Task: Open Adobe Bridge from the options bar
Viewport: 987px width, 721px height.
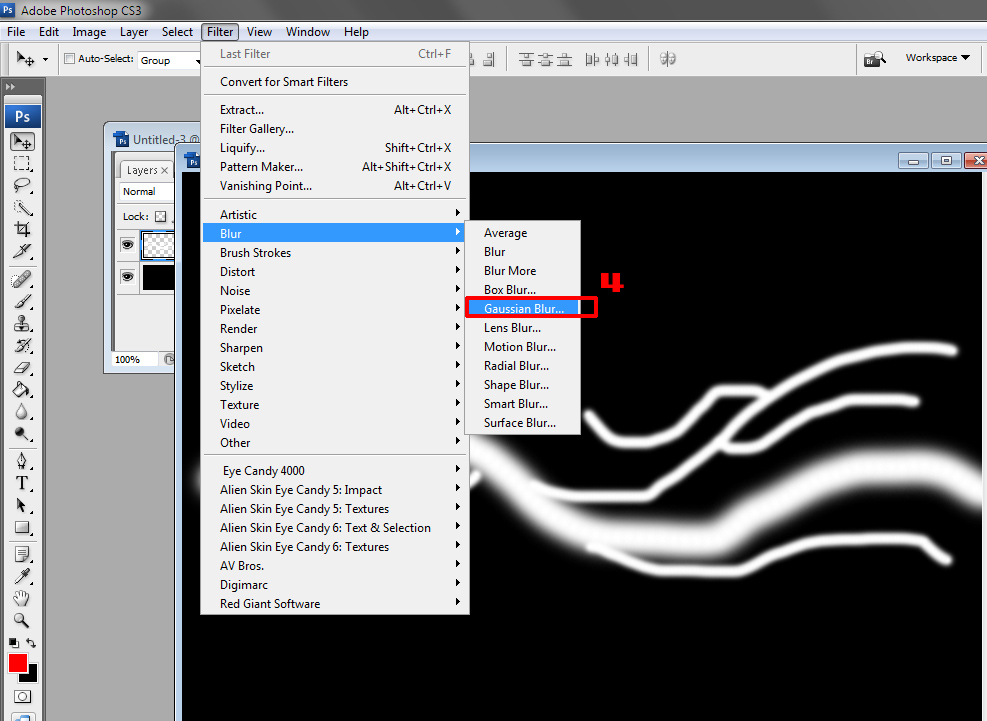Action: 874,59
